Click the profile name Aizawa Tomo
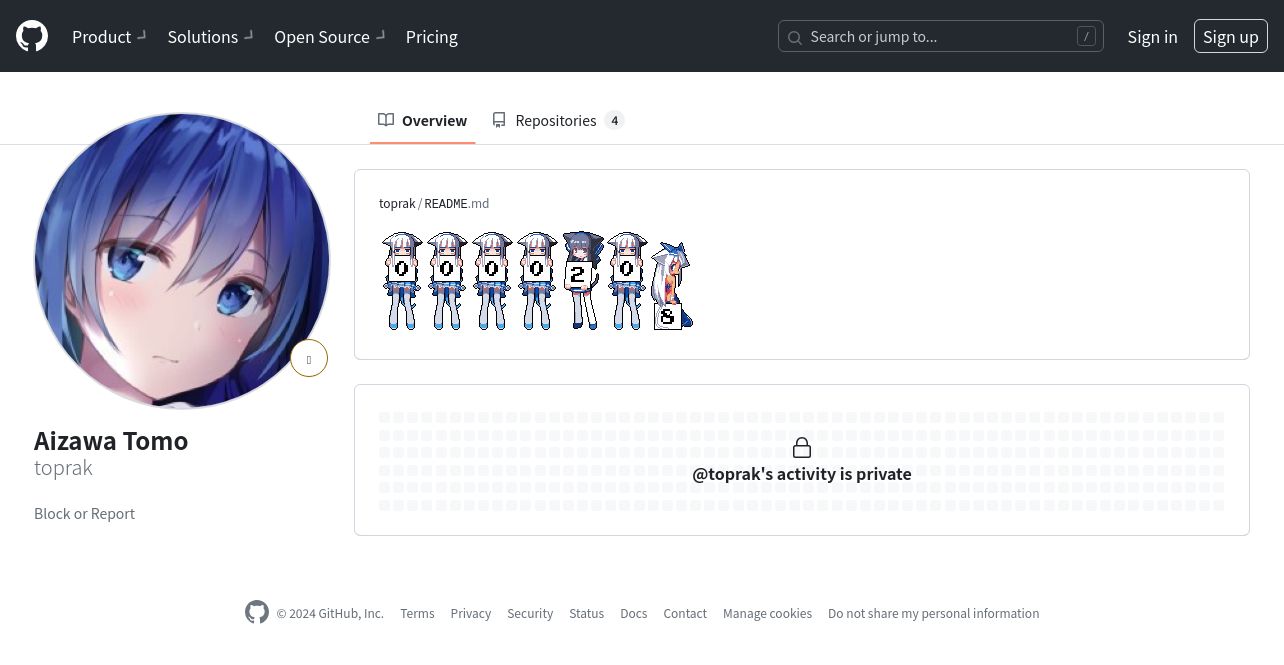Image resolution: width=1284 pixels, height=665 pixels. coord(111,440)
